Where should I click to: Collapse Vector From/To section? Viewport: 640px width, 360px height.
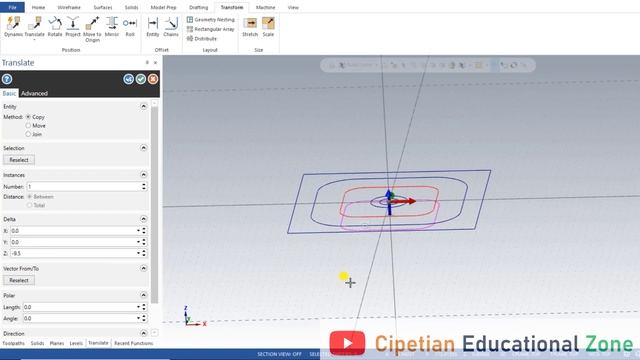click(143, 268)
